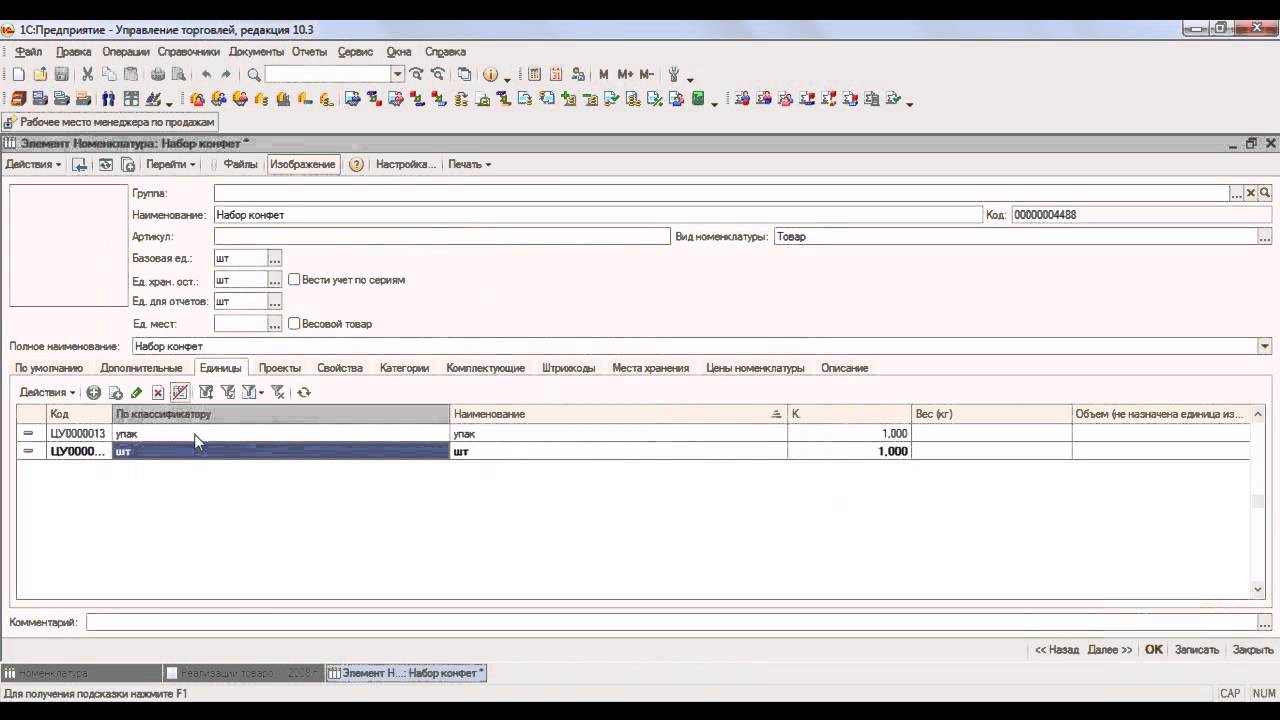The image size is (1280, 720).
Task: Click the clear filter icon in units toolbar
Action: coord(278,393)
